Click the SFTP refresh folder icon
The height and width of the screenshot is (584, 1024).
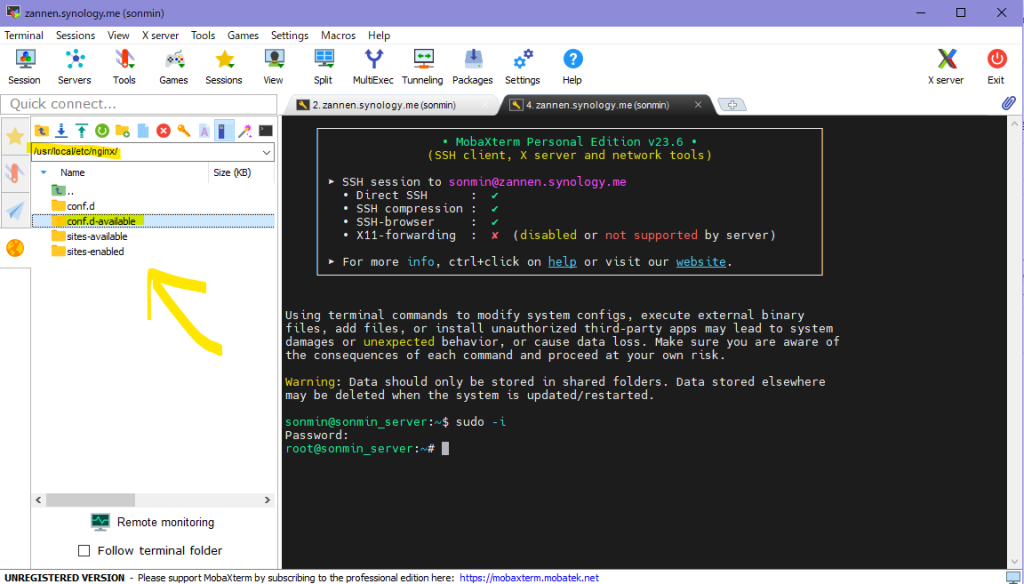[x=102, y=130]
